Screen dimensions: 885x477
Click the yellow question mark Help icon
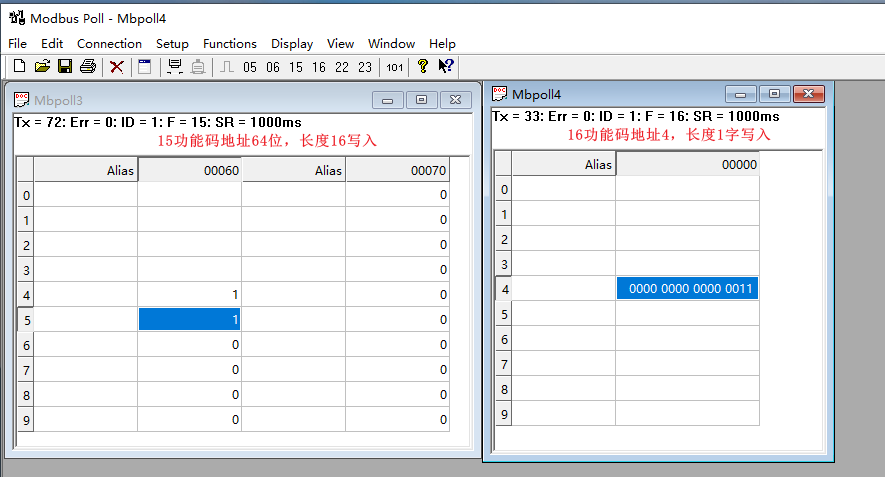click(x=423, y=67)
